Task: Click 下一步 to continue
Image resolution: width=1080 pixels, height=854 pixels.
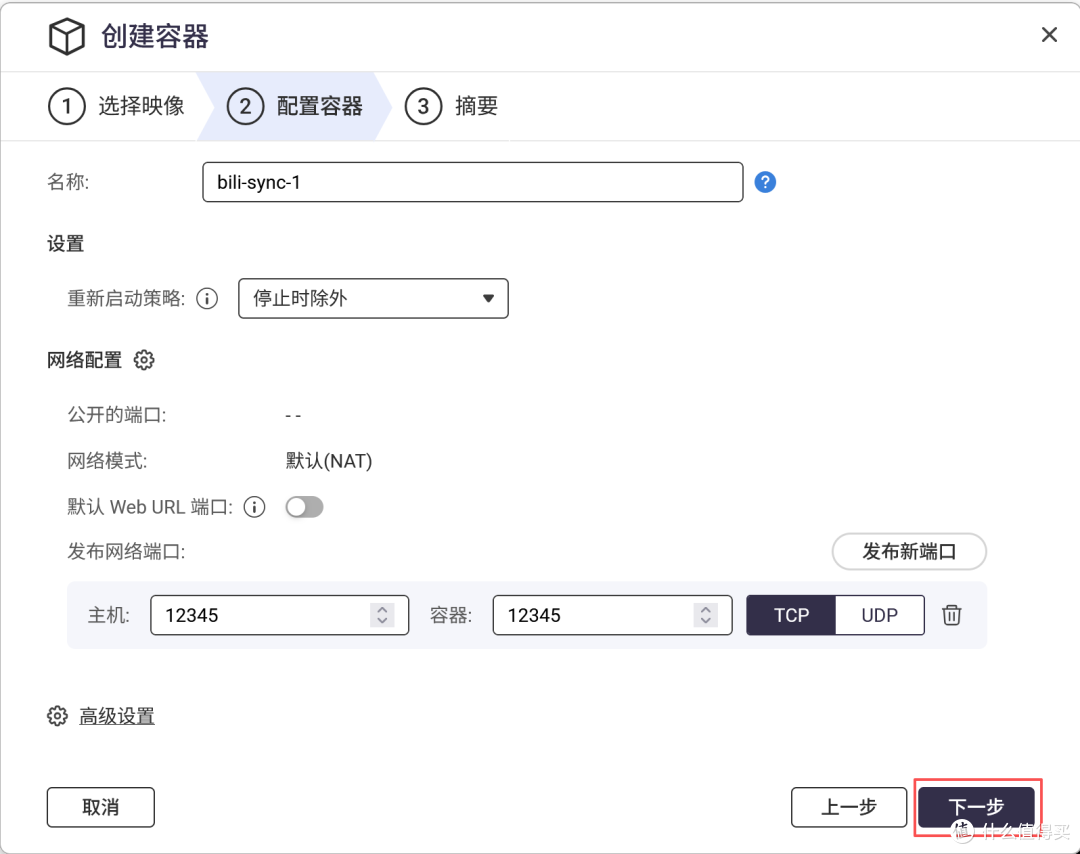Action: pyautogui.click(x=976, y=807)
